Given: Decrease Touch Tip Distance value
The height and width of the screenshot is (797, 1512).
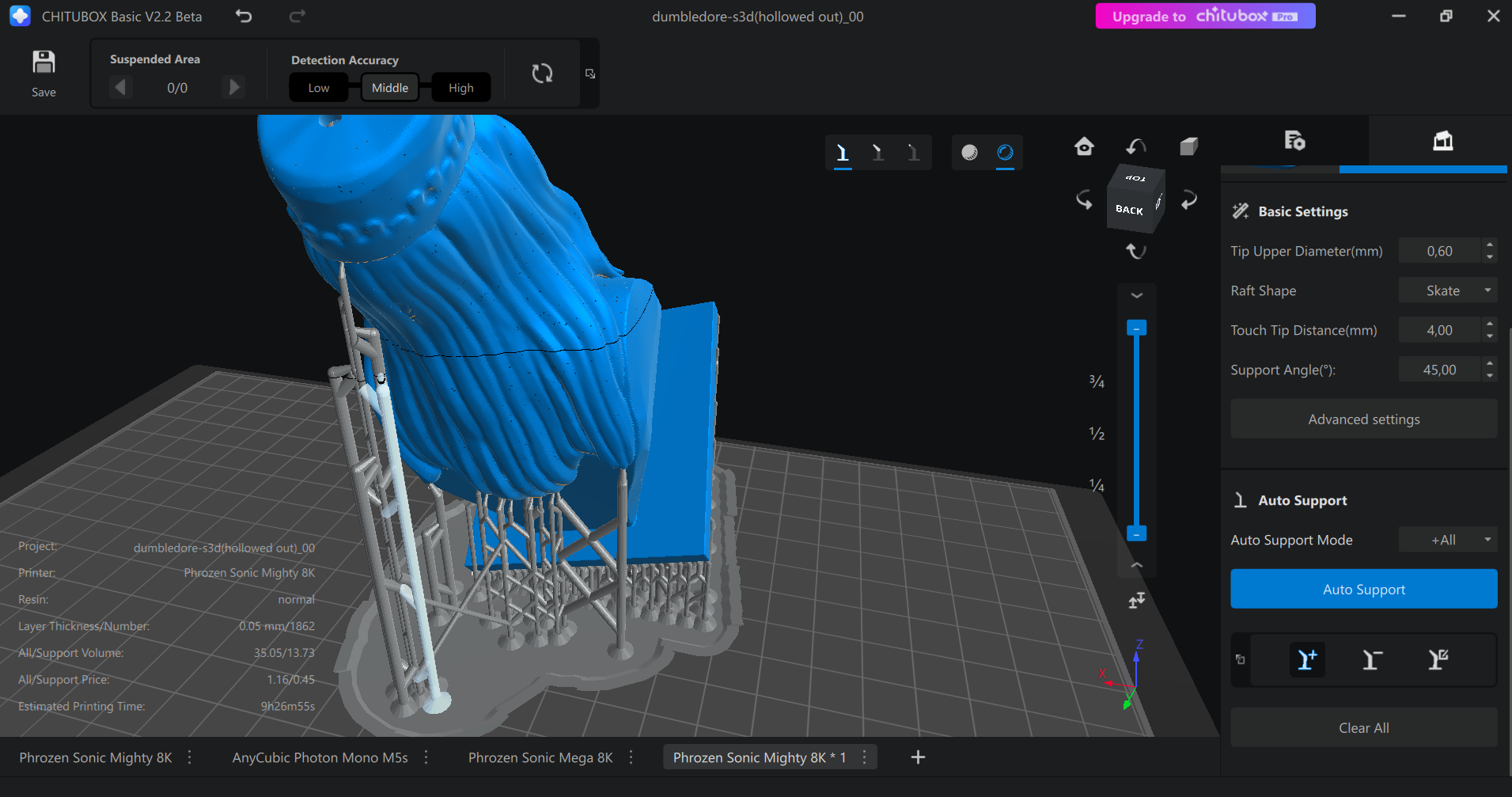Looking at the screenshot, I should (1490, 336).
